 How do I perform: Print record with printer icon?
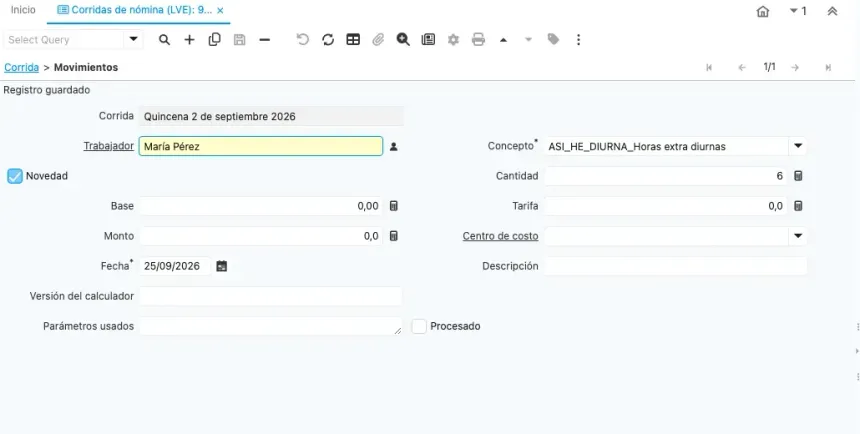pyautogui.click(x=478, y=40)
